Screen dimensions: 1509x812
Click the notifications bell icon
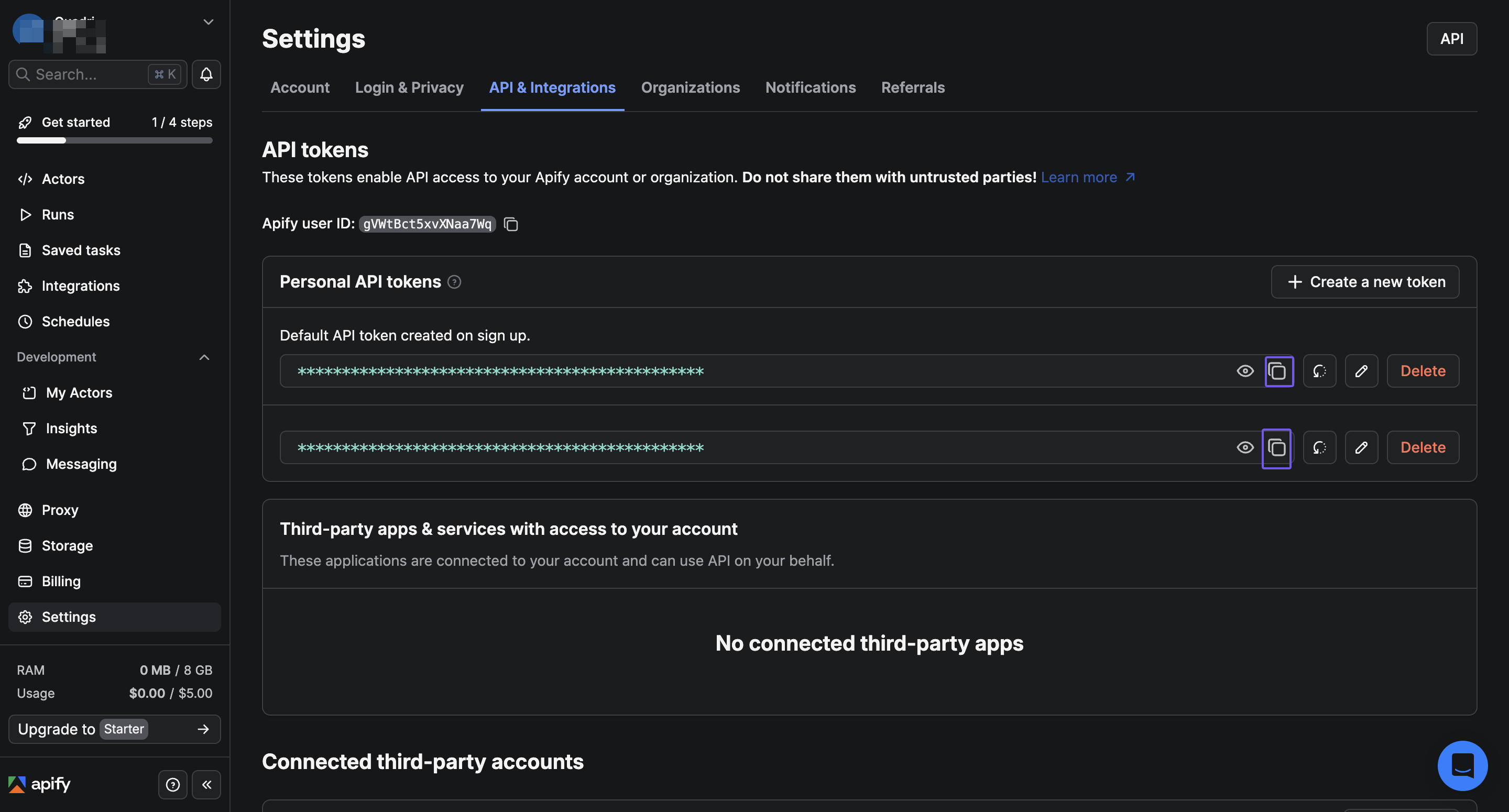[206, 74]
